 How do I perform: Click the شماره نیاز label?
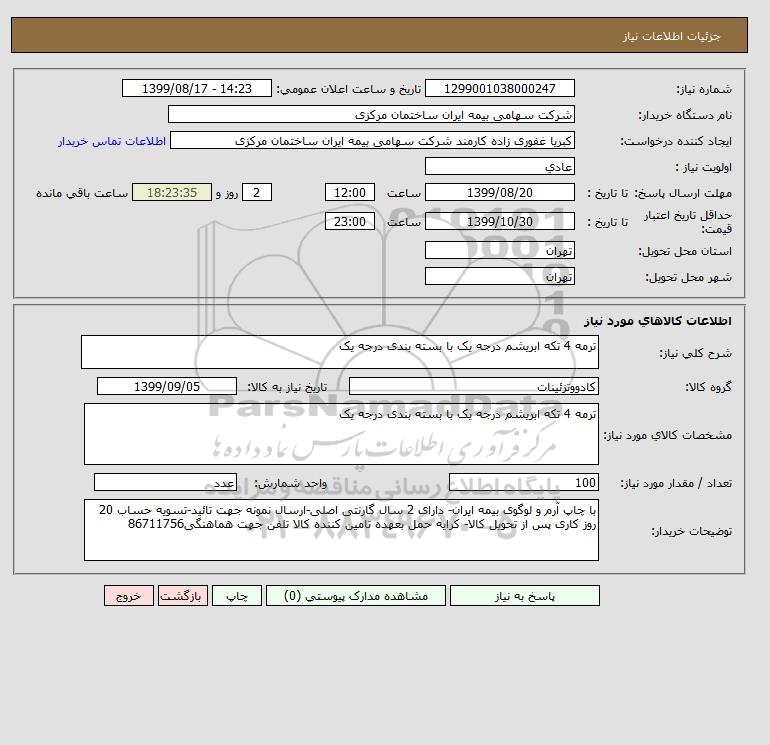tap(704, 89)
